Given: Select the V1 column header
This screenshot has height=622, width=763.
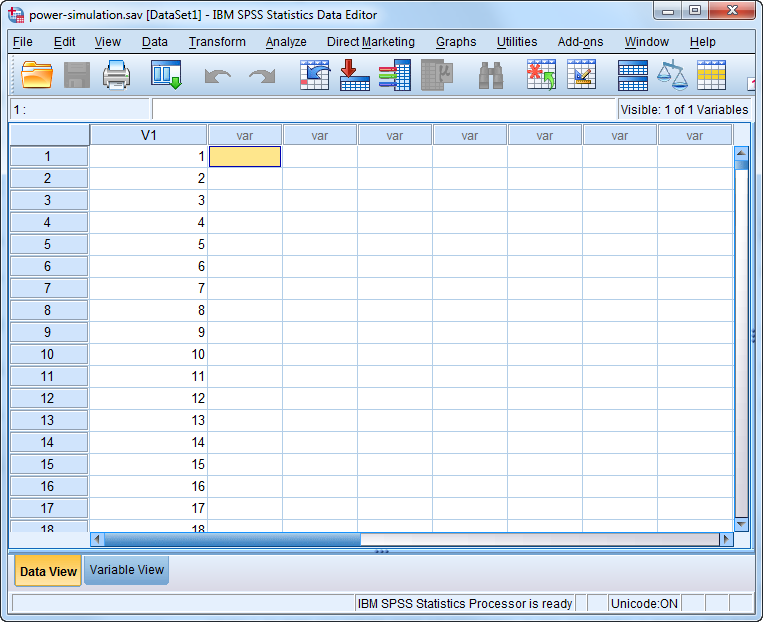Looking at the screenshot, I should (148, 135).
